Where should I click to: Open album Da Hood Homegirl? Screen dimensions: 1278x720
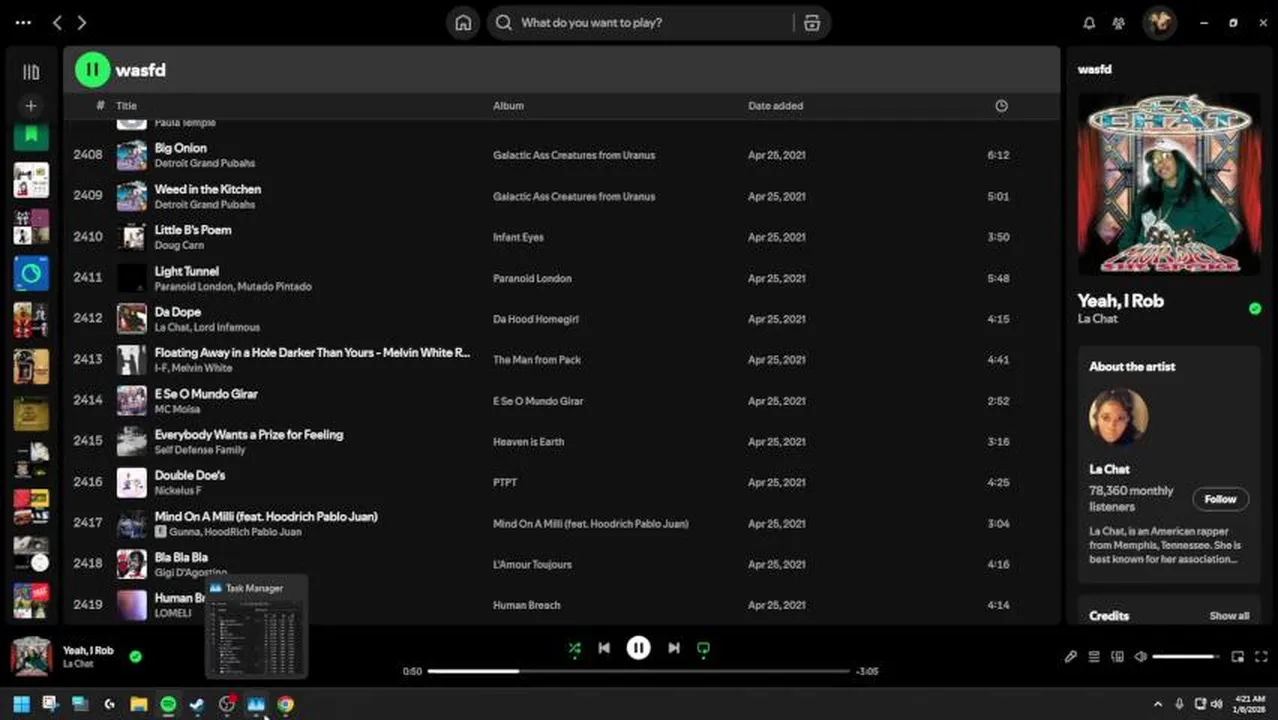[x=535, y=319]
